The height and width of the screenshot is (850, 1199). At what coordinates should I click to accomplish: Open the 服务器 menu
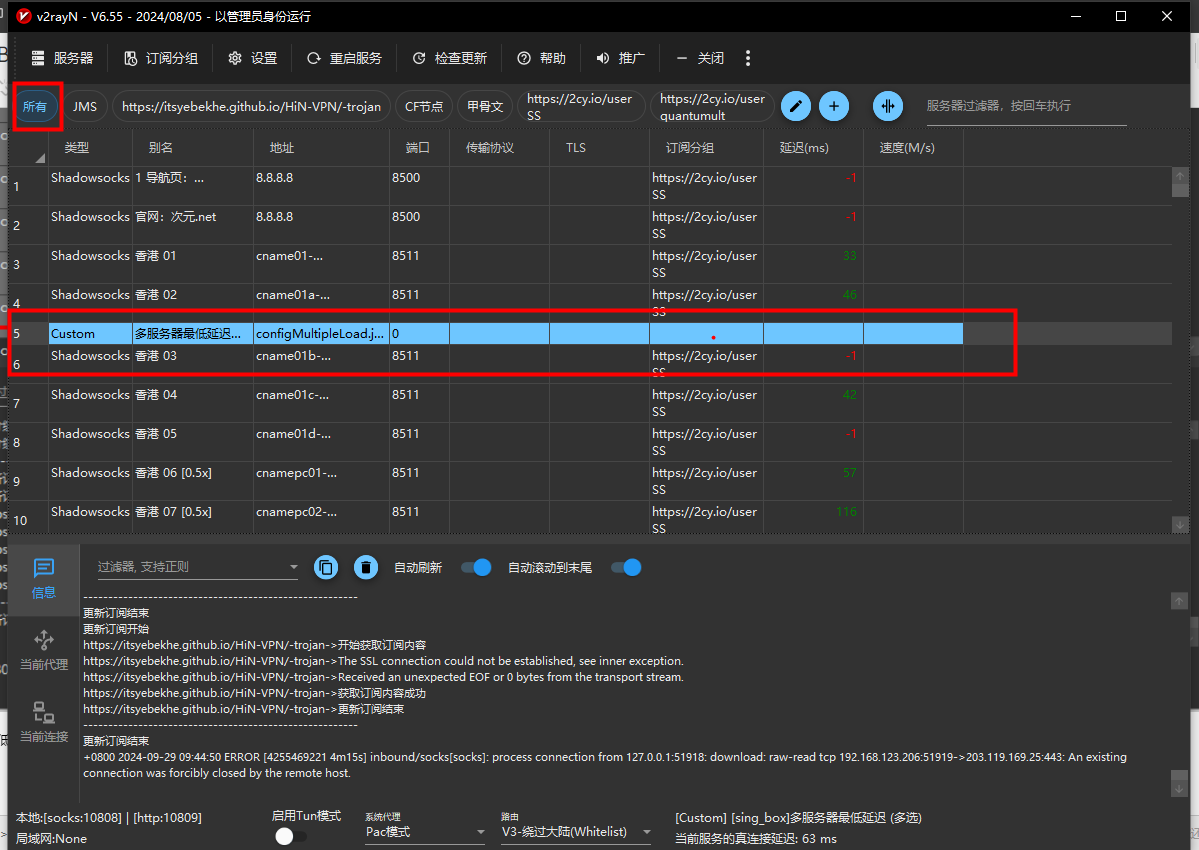62,59
